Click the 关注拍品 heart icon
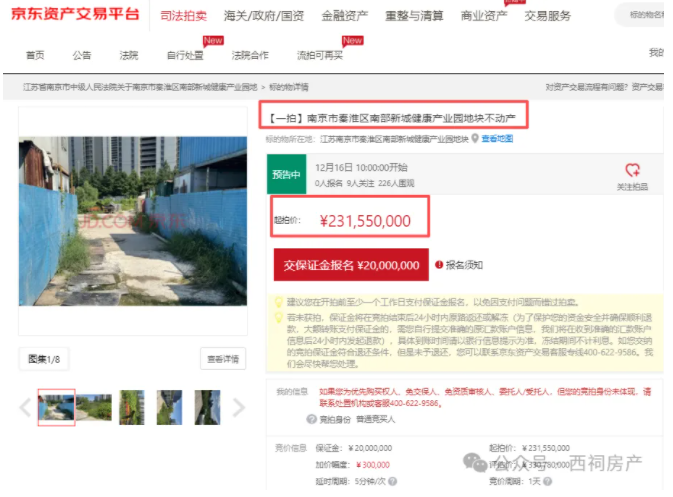Image resolution: width=673 pixels, height=497 pixels. click(x=632, y=170)
